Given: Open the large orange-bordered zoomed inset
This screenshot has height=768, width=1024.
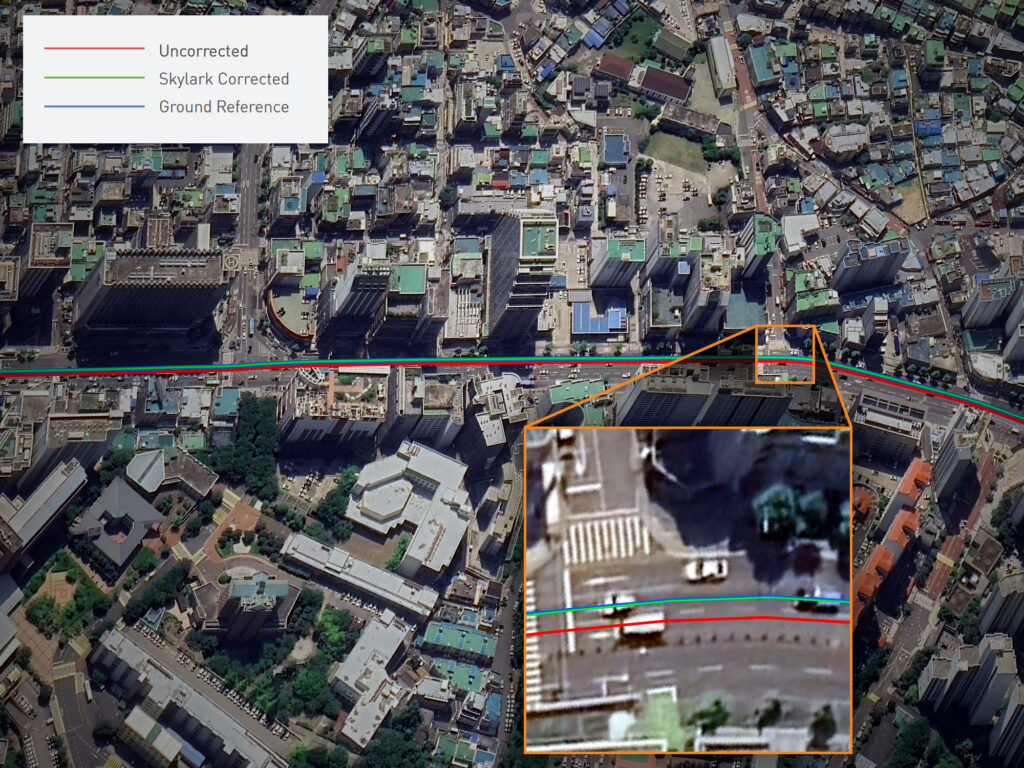Looking at the screenshot, I should point(687,590).
